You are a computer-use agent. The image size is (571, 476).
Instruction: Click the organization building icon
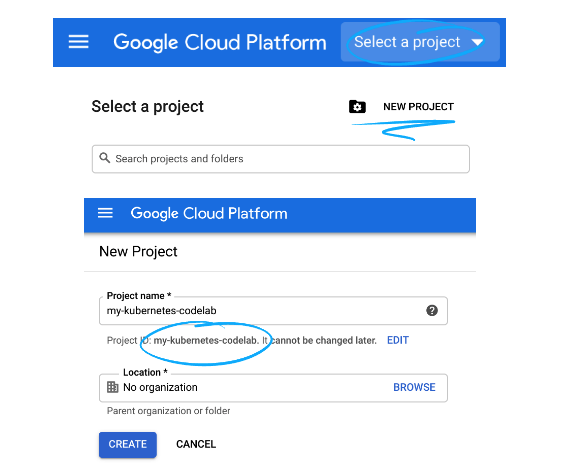113,387
